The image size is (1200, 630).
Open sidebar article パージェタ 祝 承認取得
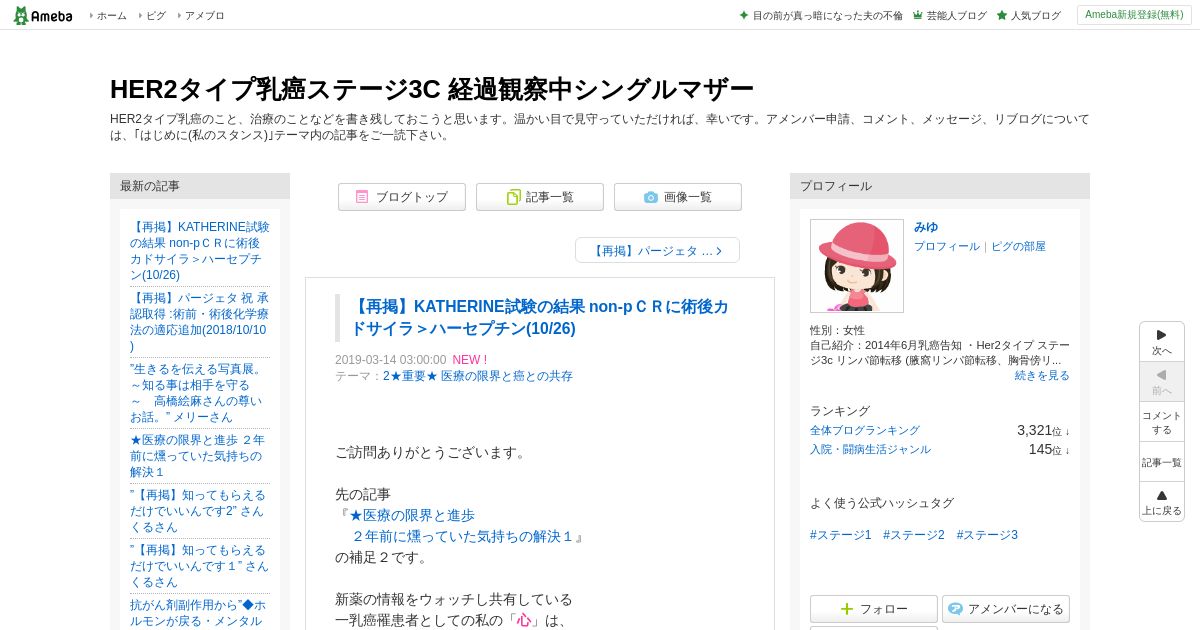point(200,322)
